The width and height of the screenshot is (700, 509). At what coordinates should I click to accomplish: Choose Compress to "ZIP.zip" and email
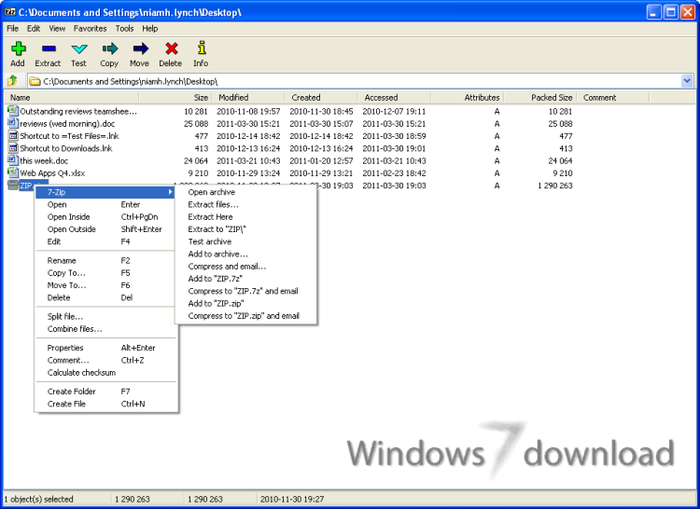click(x=244, y=316)
